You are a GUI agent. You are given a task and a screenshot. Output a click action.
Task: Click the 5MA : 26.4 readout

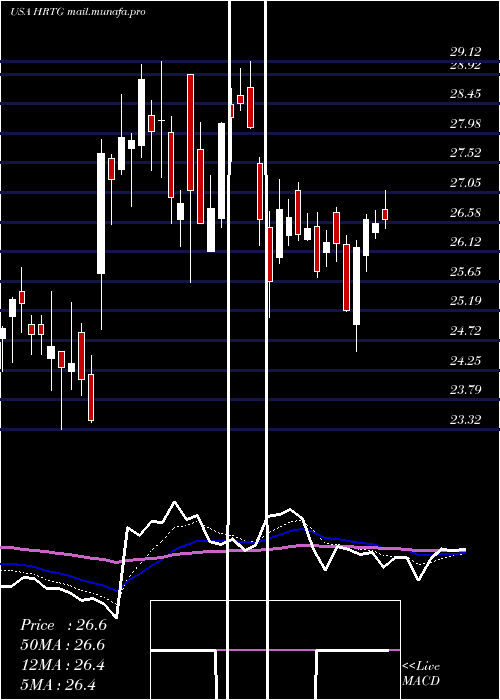click(x=58, y=684)
